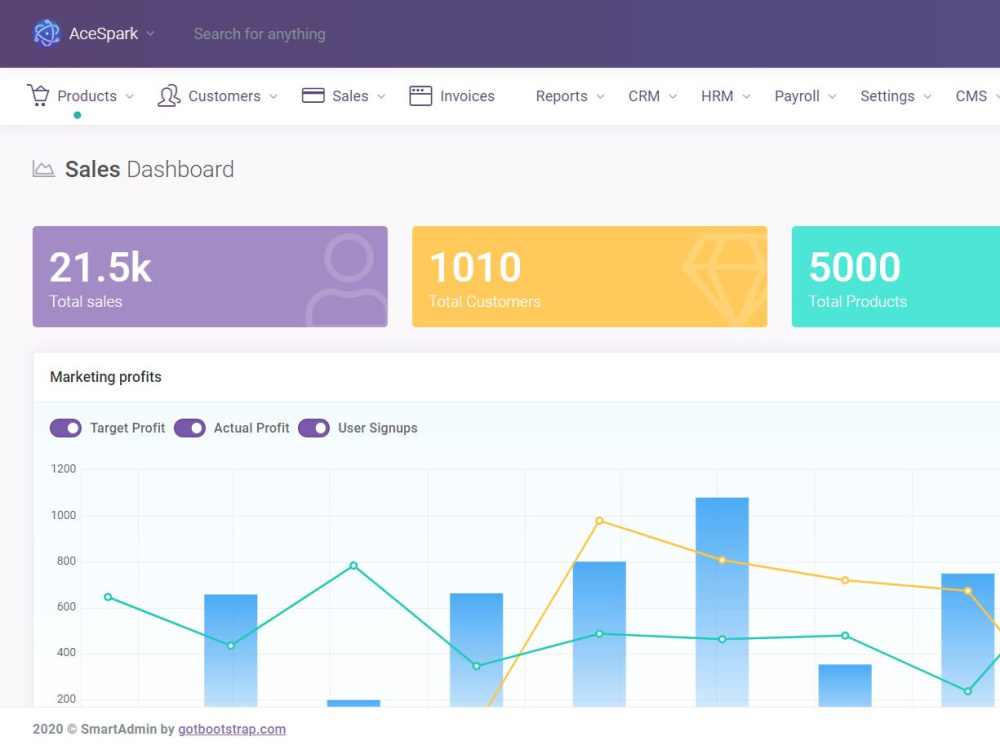Click the 2020 © SmartAdmin footer text
Screen dimensions: 1000x750
(103, 729)
